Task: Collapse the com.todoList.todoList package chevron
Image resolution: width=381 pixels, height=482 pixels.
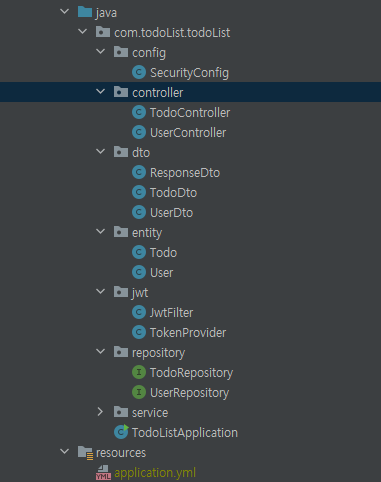Action: click(82, 32)
